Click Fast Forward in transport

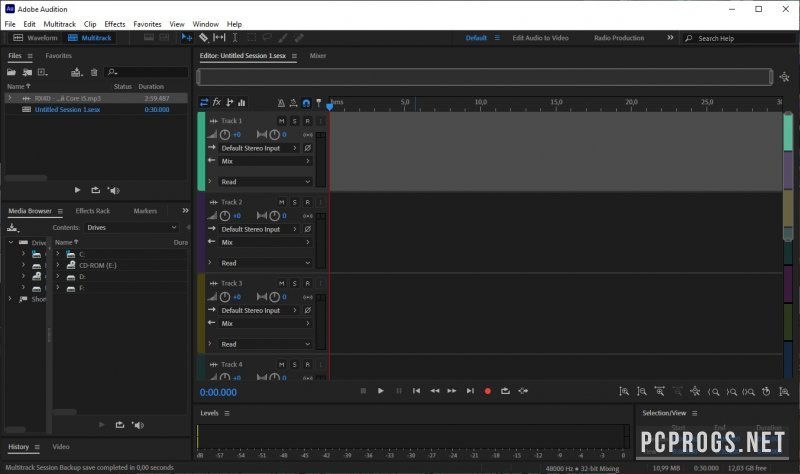452,391
